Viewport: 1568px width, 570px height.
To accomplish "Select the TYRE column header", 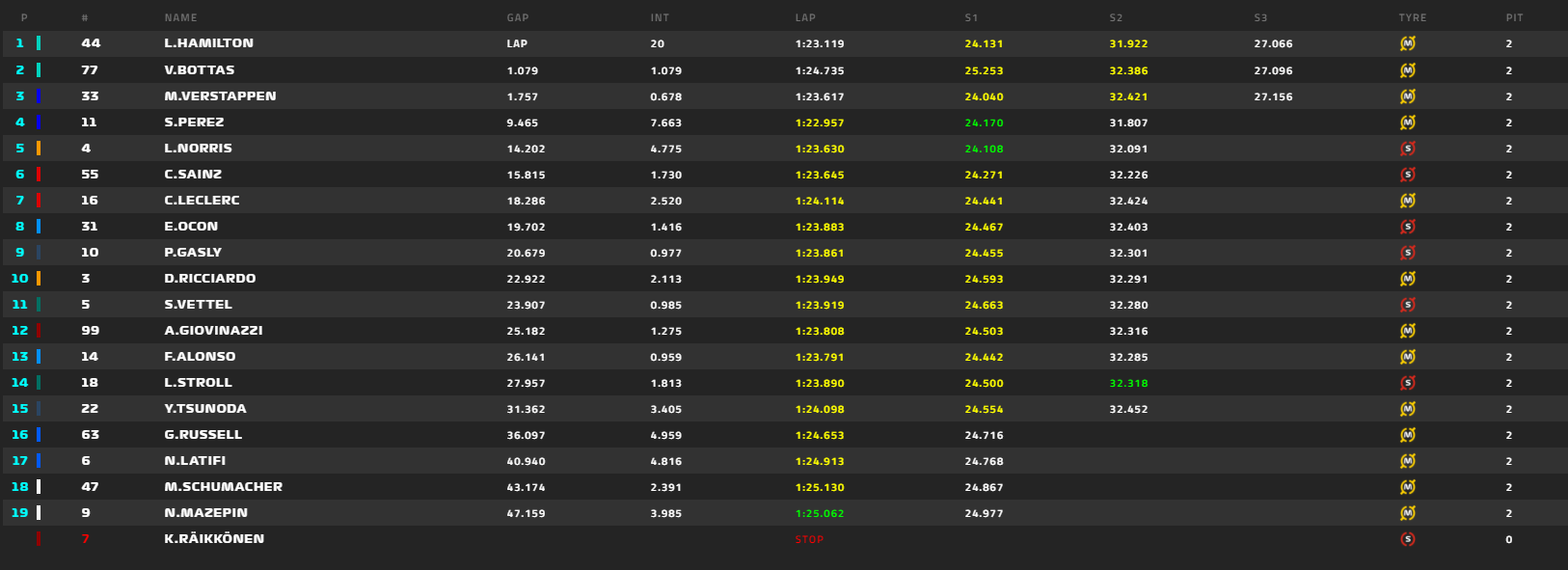I will point(1412,17).
